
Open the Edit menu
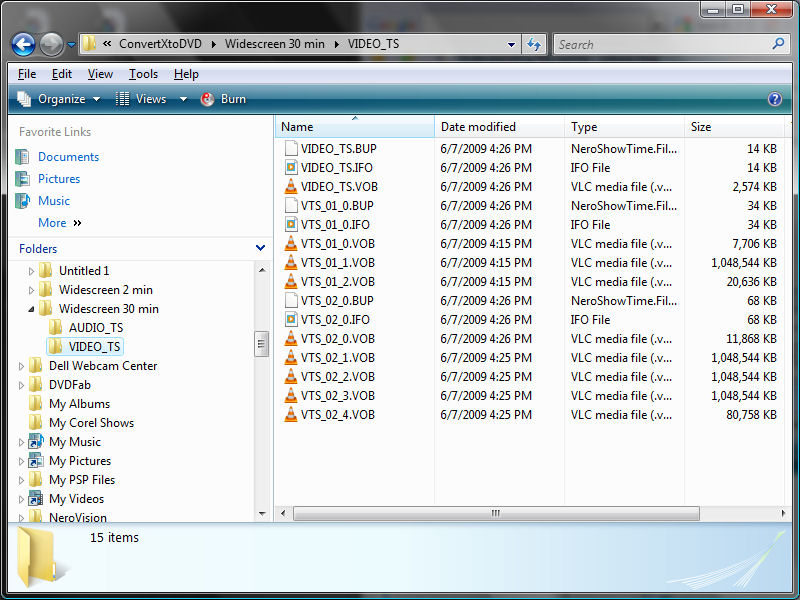coord(62,74)
